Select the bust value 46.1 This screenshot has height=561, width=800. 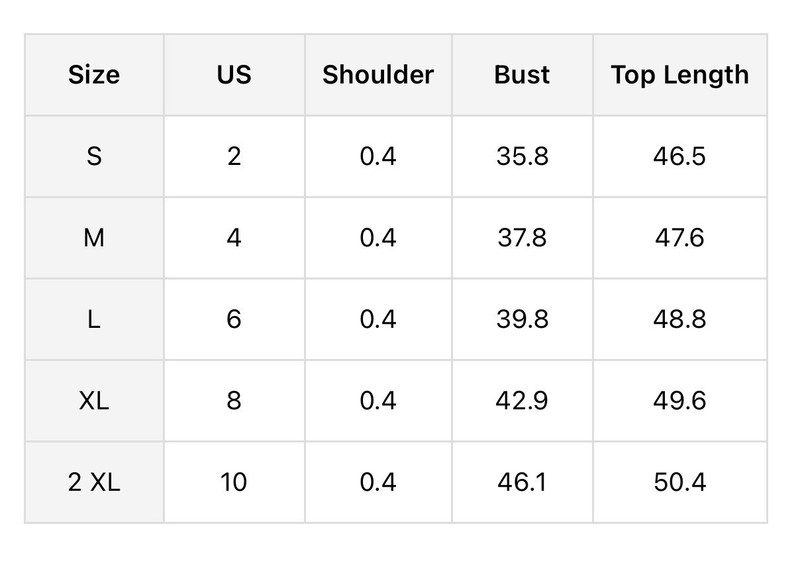pos(522,482)
